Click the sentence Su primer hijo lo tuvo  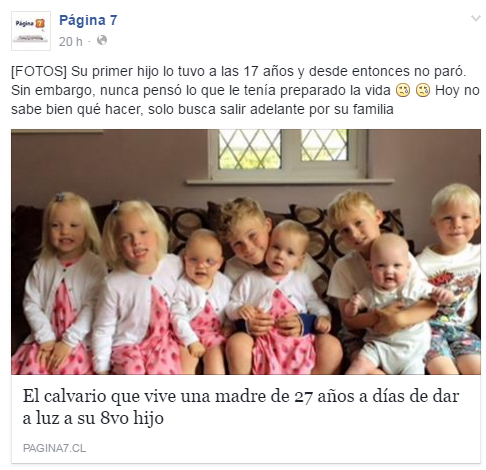(x=268, y=71)
